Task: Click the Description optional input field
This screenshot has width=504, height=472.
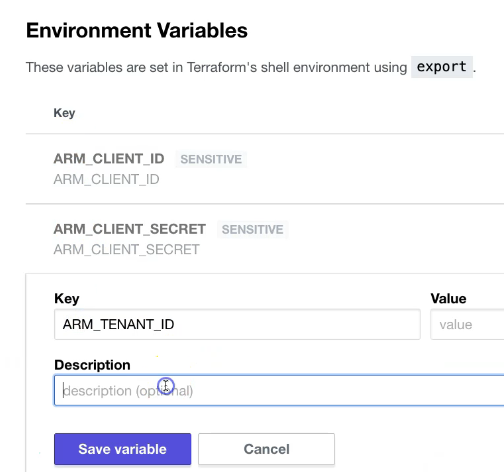Action: pos(279,390)
